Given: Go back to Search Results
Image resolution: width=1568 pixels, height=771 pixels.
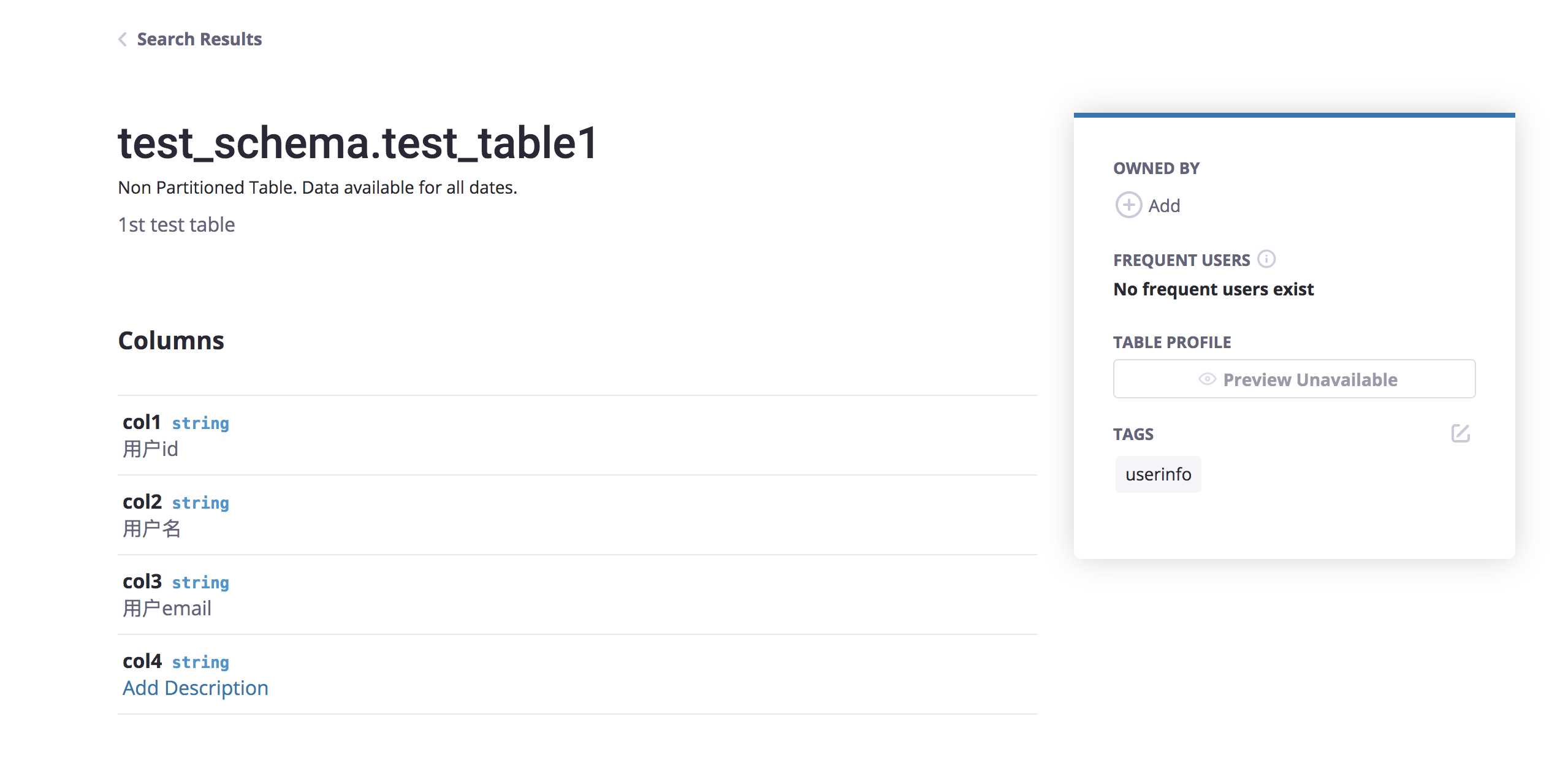Looking at the screenshot, I should click(199, 39).
